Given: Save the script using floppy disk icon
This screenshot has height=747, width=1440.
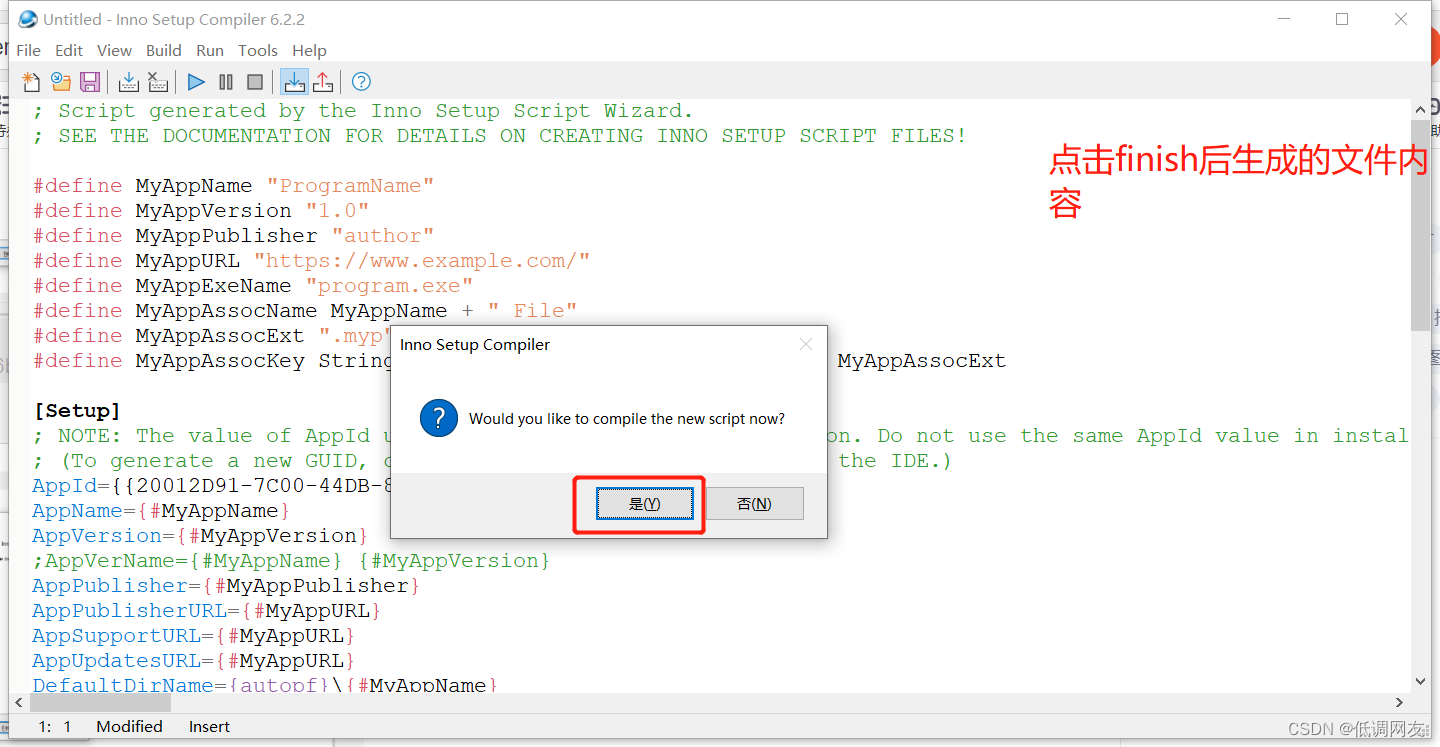Looking at the screenshot, I should pyautogui.click(x=90, y=82).
